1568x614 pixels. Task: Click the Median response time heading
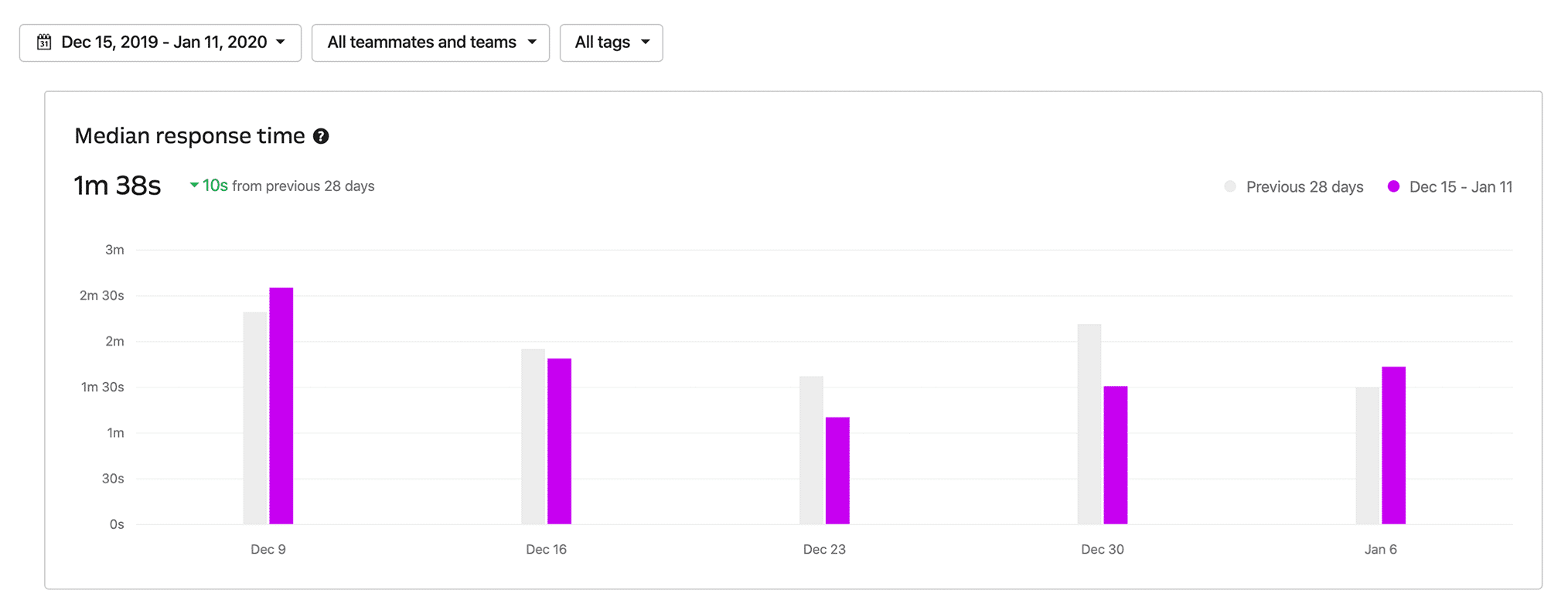189,136
